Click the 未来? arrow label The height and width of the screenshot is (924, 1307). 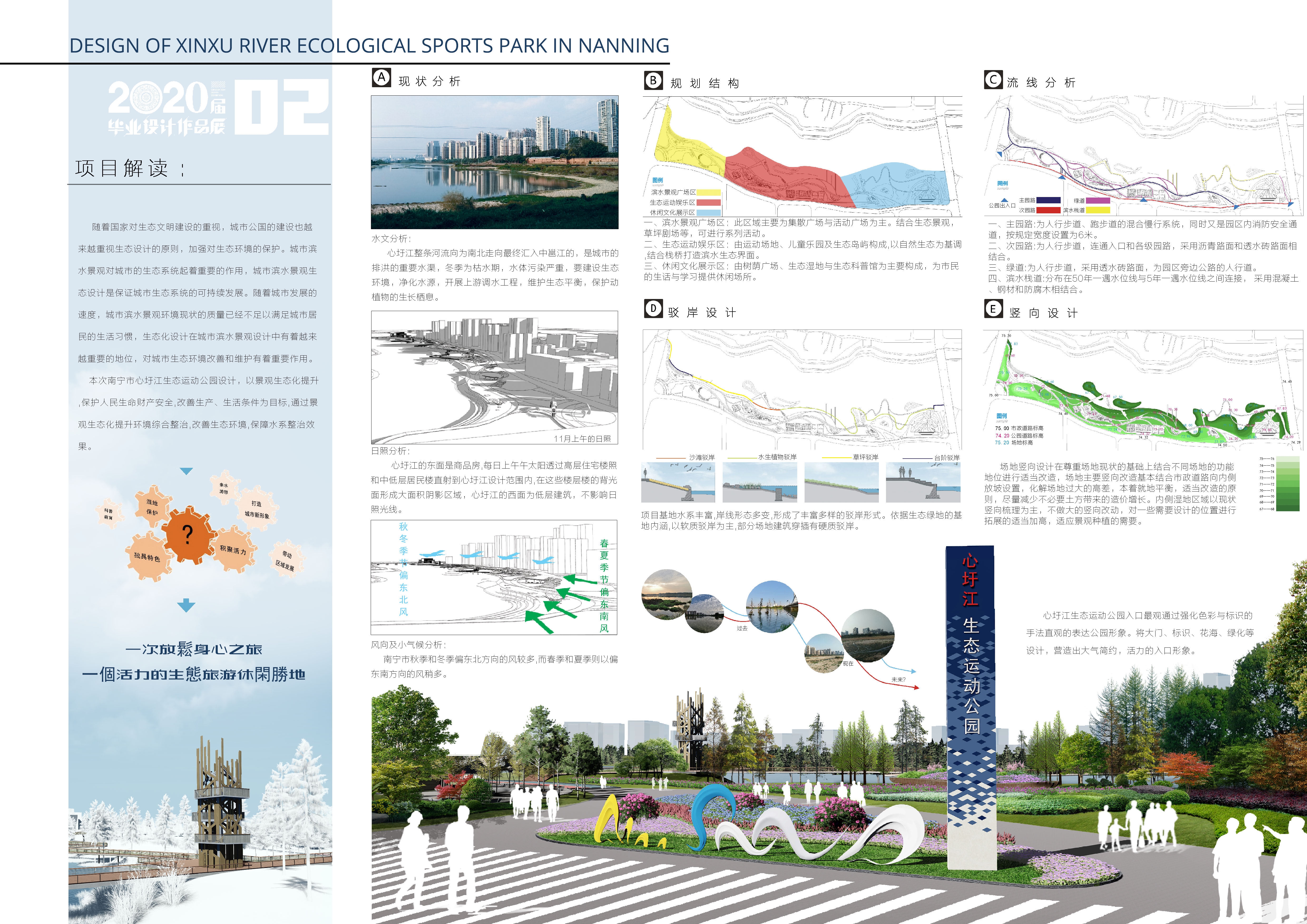click(x=898, y=679)
